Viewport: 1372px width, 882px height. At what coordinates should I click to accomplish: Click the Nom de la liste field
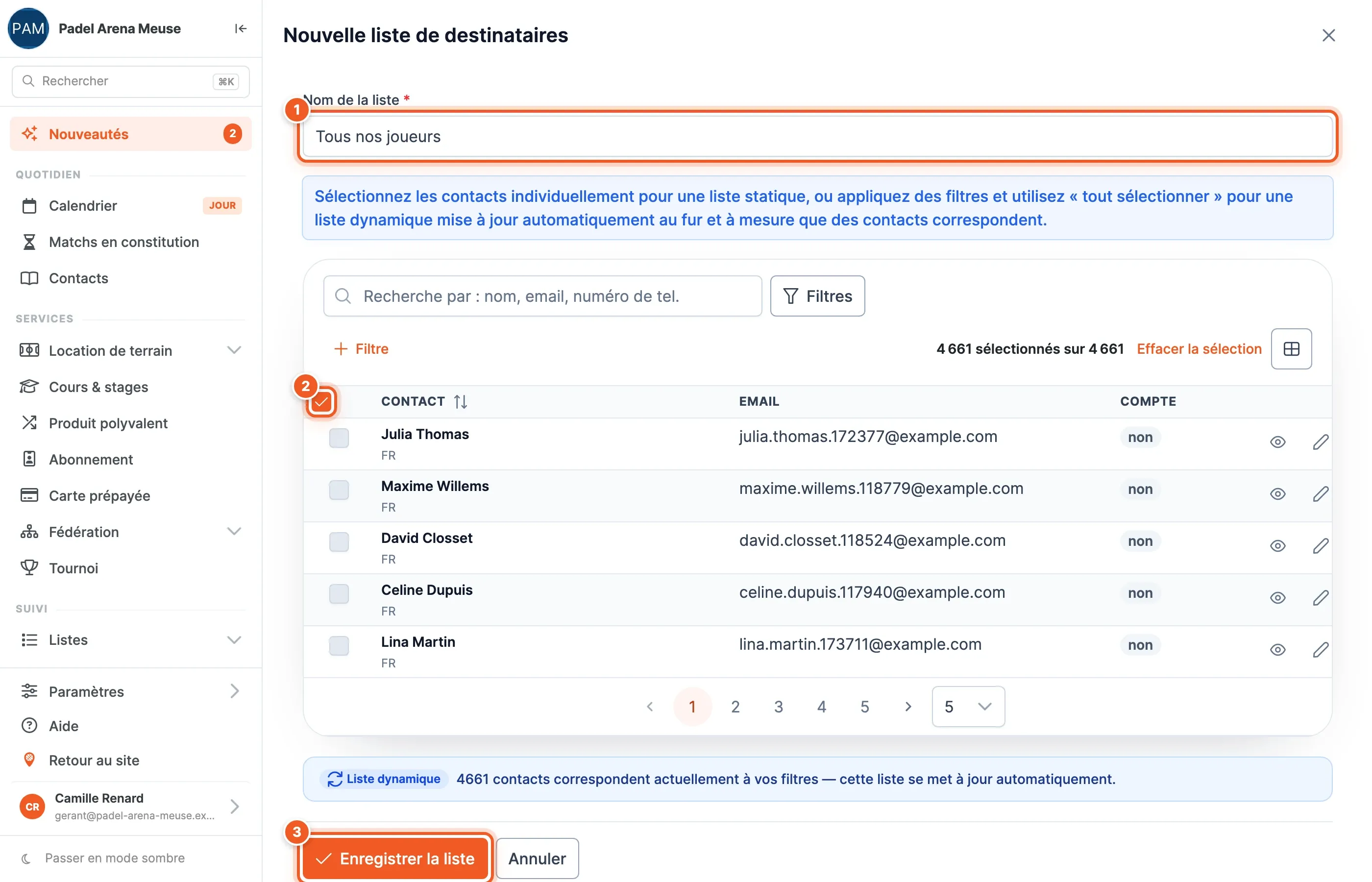pyautogui.click(x=817, y=136)
